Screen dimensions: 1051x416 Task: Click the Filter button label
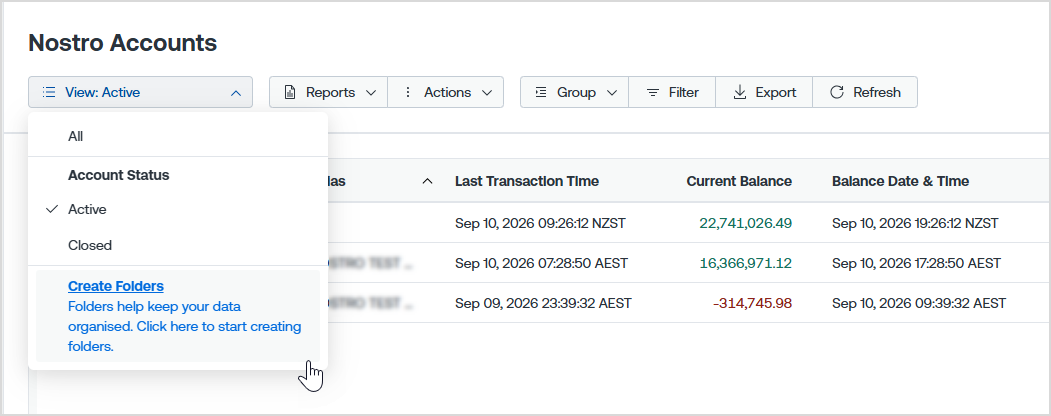[x=684, y=92]
